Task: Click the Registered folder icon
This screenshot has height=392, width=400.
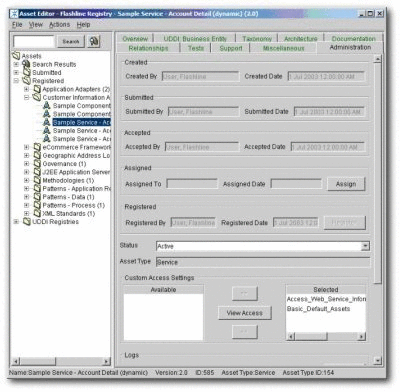Action: [27, 81]
